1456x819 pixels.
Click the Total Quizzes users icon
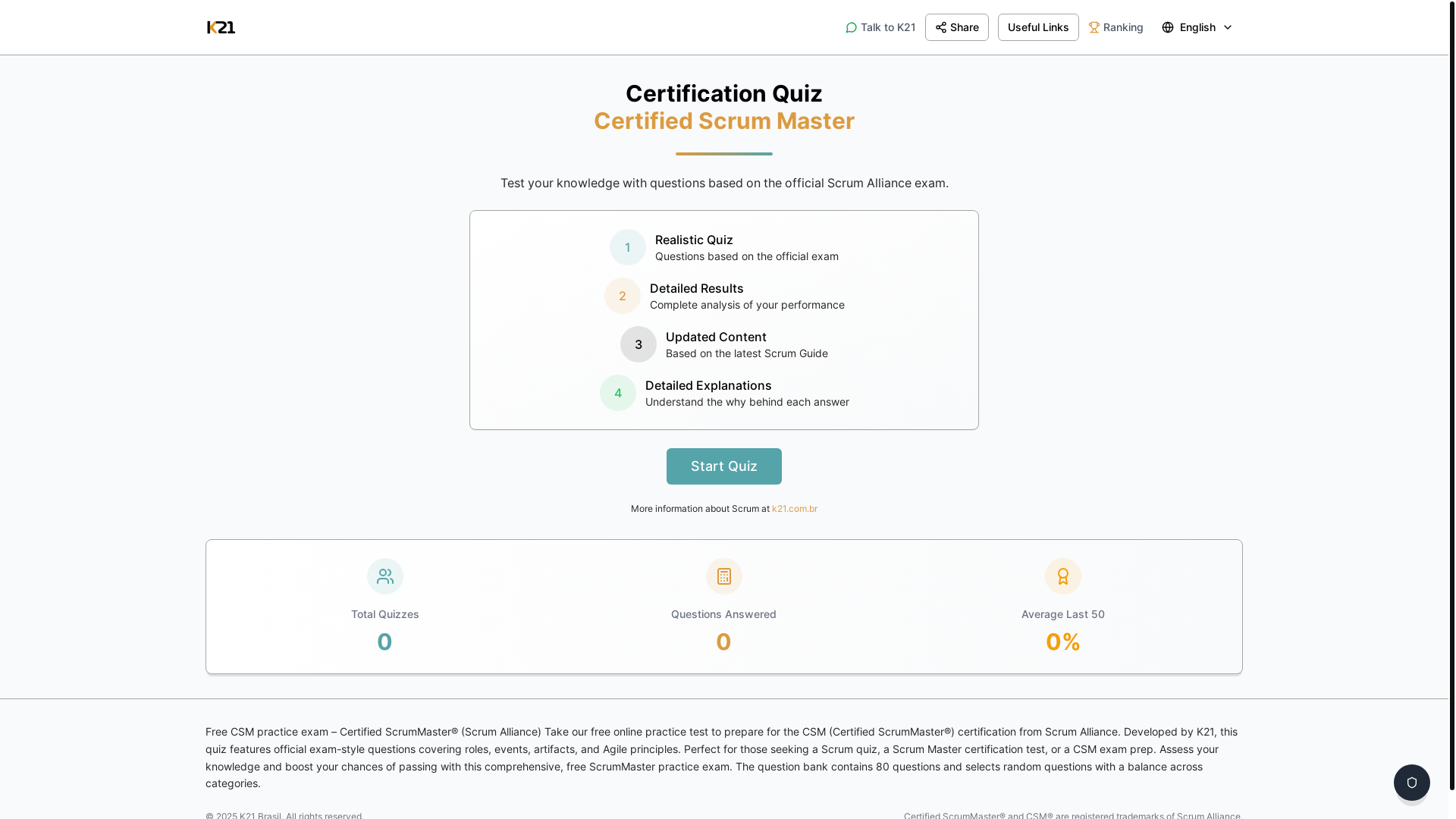385,576
